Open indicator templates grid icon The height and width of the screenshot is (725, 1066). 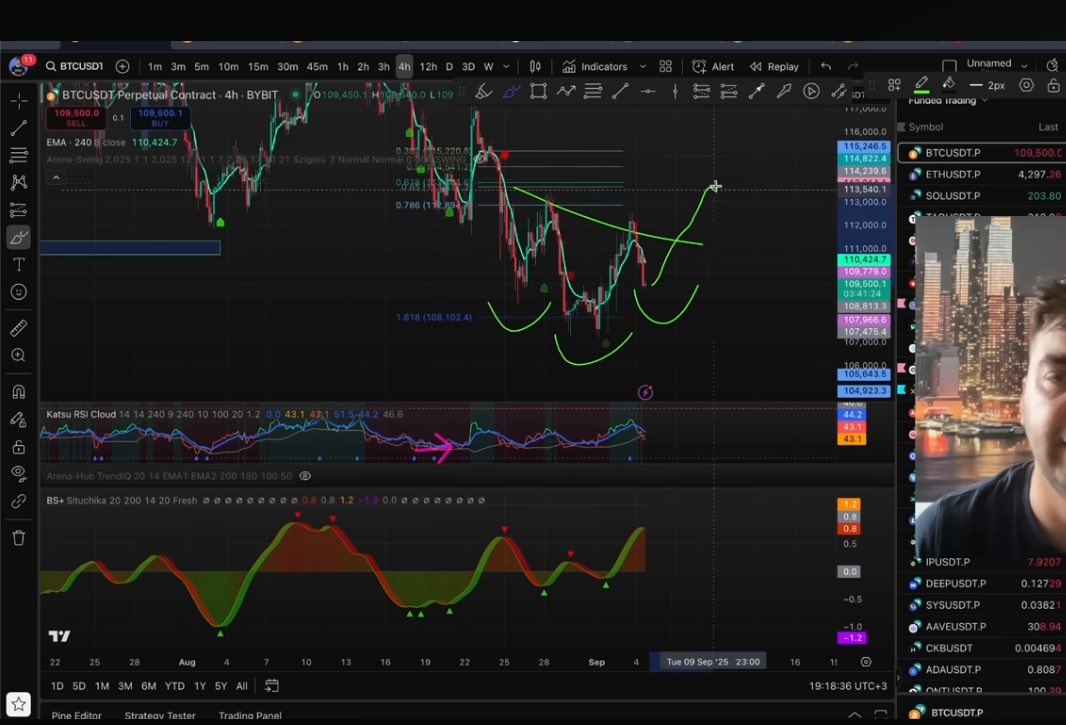[666, 67]
